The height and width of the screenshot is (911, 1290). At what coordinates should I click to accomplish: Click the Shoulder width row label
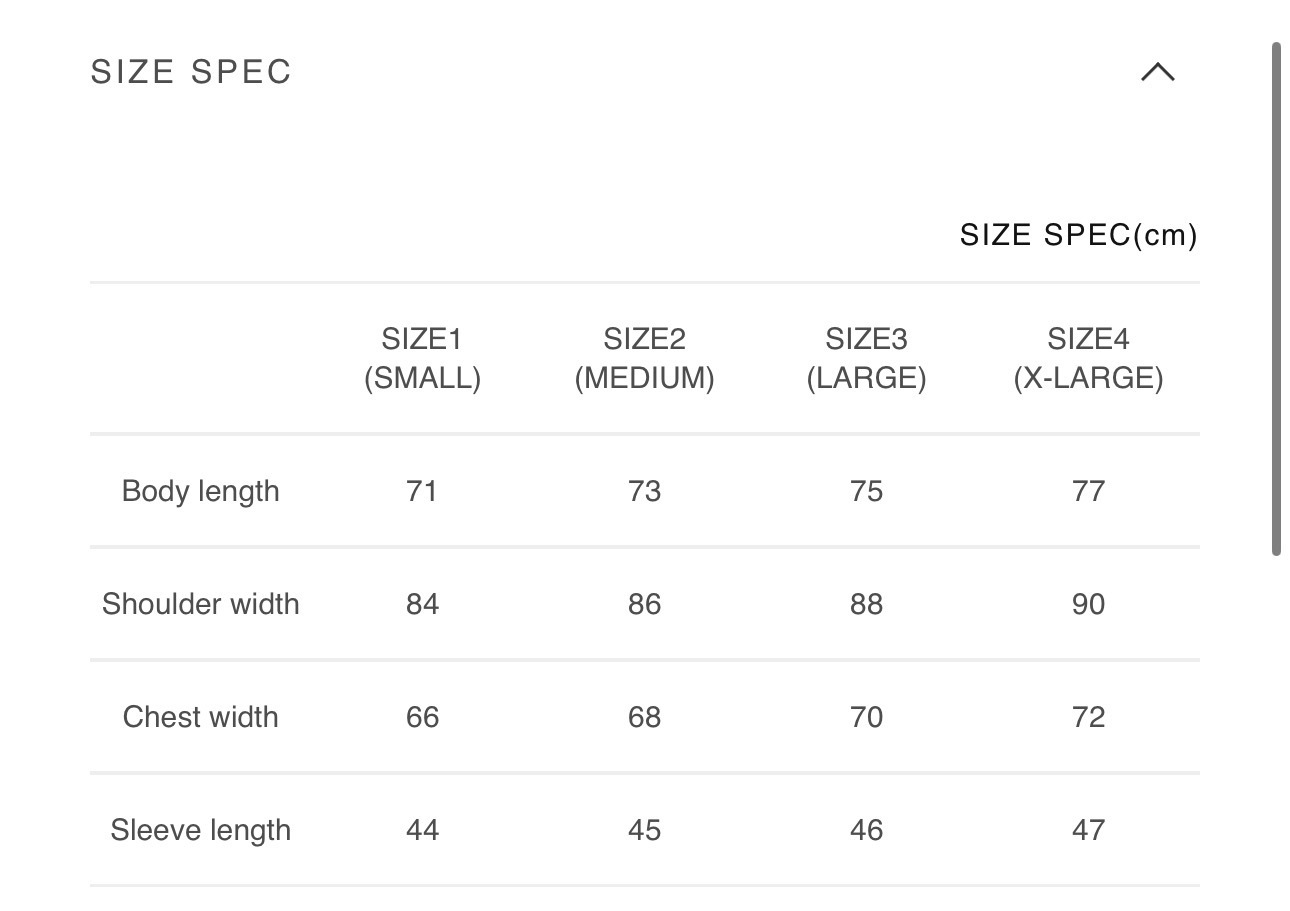[200, 604]
